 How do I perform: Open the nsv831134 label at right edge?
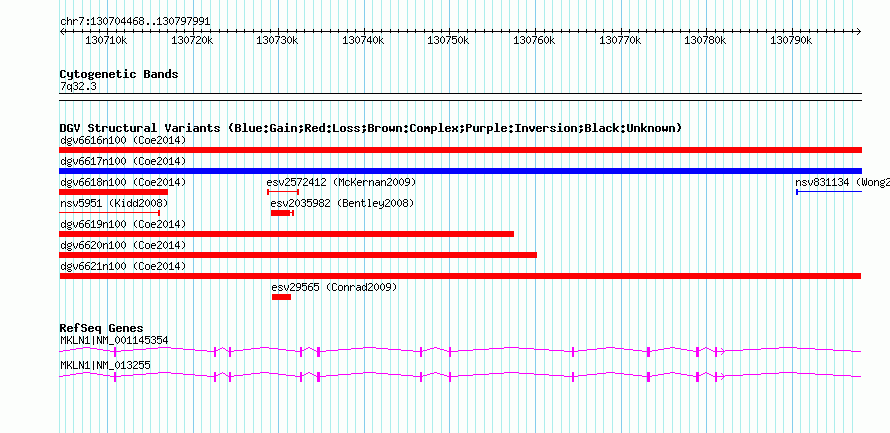(842, 182)
